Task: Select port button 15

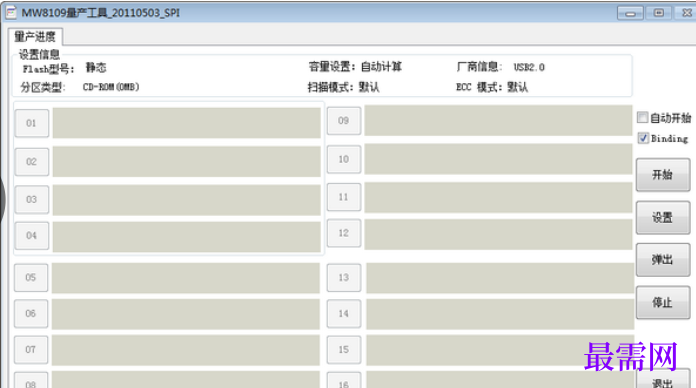Action: (x=344, y=349)
